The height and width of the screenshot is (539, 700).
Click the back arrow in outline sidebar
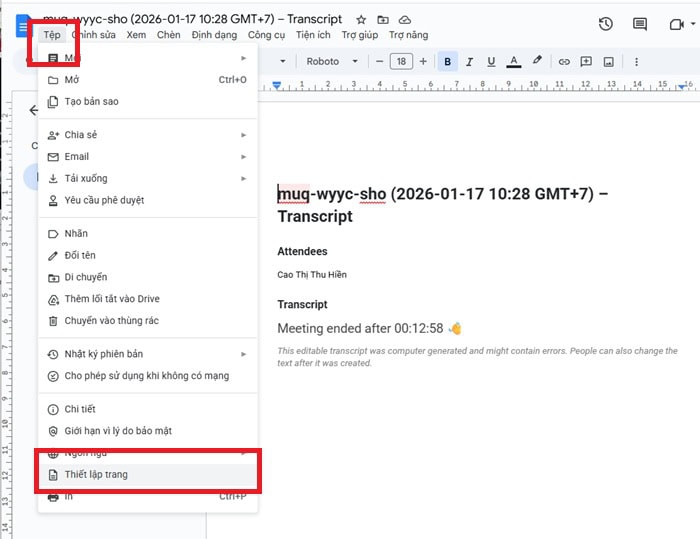(x=33, y=110)
